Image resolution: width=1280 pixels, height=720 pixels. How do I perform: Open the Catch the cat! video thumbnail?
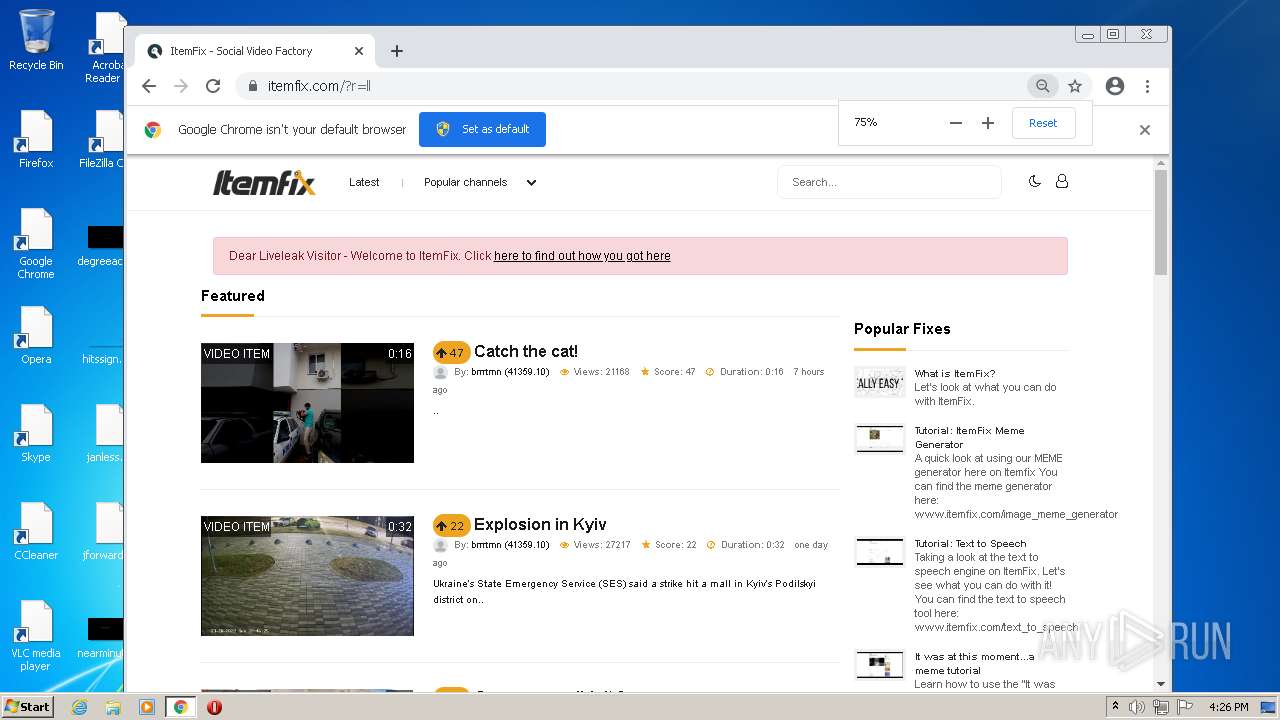pyautogui.click(x=307, y=403)
